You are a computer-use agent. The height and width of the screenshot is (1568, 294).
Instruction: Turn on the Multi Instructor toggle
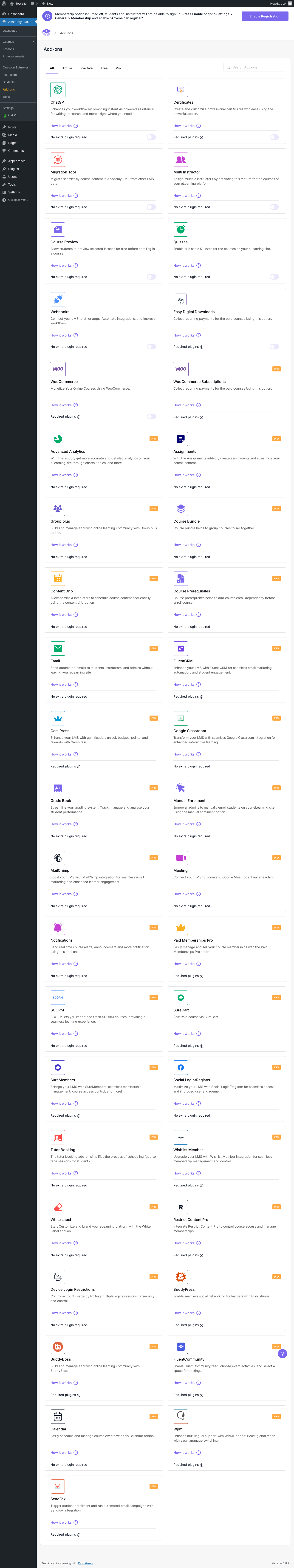(x=274, y=207)
